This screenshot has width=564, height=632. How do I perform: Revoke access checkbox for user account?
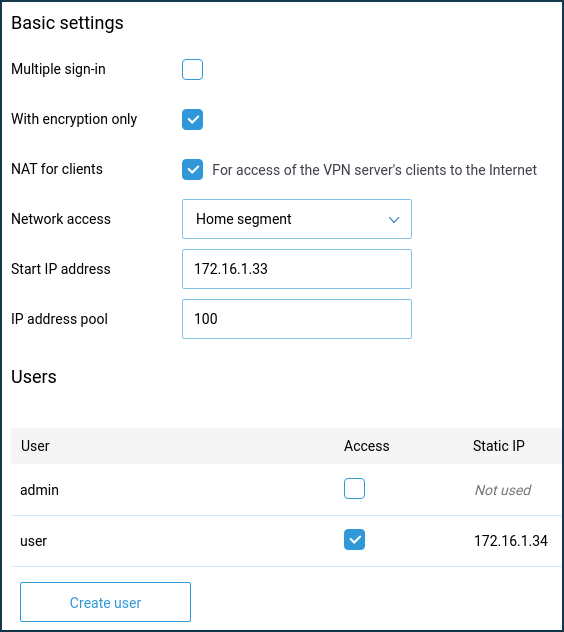[x=354, y=540]
